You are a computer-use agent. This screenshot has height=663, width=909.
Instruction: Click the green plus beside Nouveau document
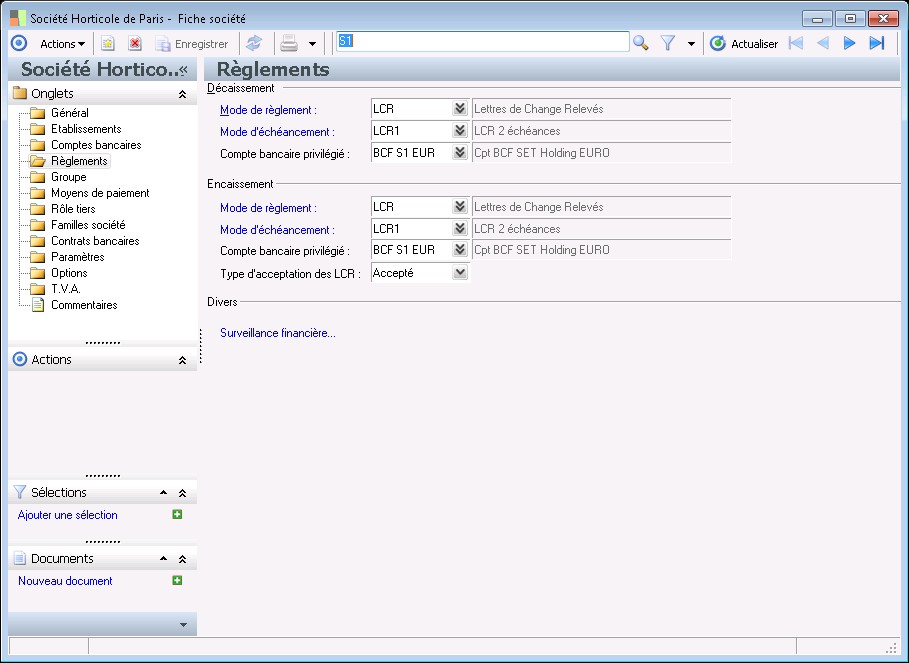(x=177, y=580)
